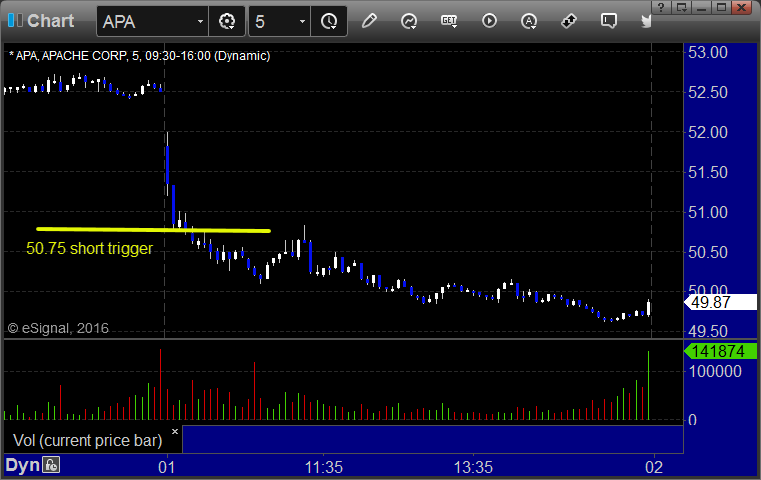Click the 53.00 price axis label
The width and height of the screenshot is (761, 480).
pos(708,52)
